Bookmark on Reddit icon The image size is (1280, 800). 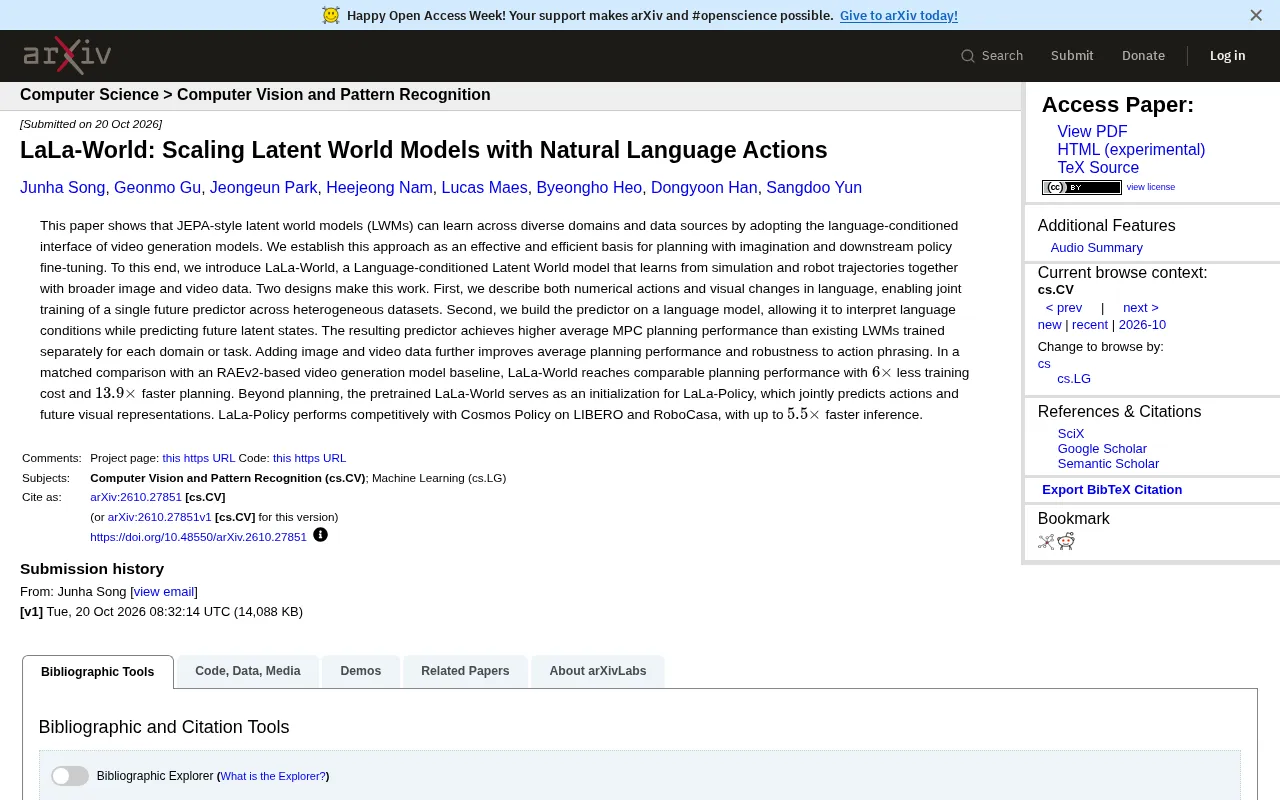1066,541
